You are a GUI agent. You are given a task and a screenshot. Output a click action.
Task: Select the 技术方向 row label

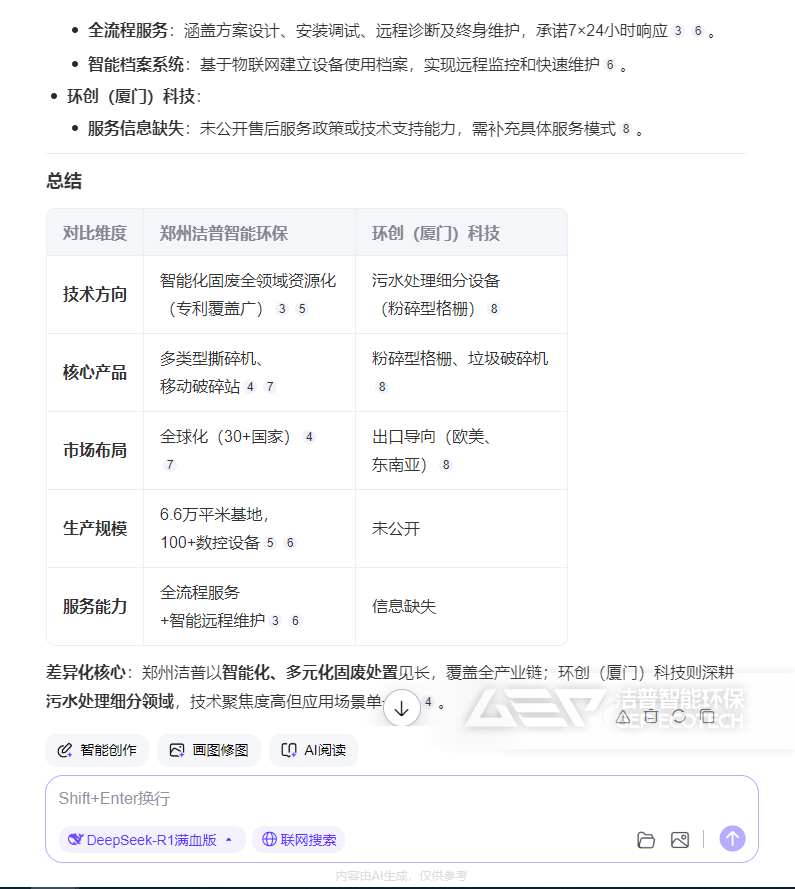click(x=95, y=294)
